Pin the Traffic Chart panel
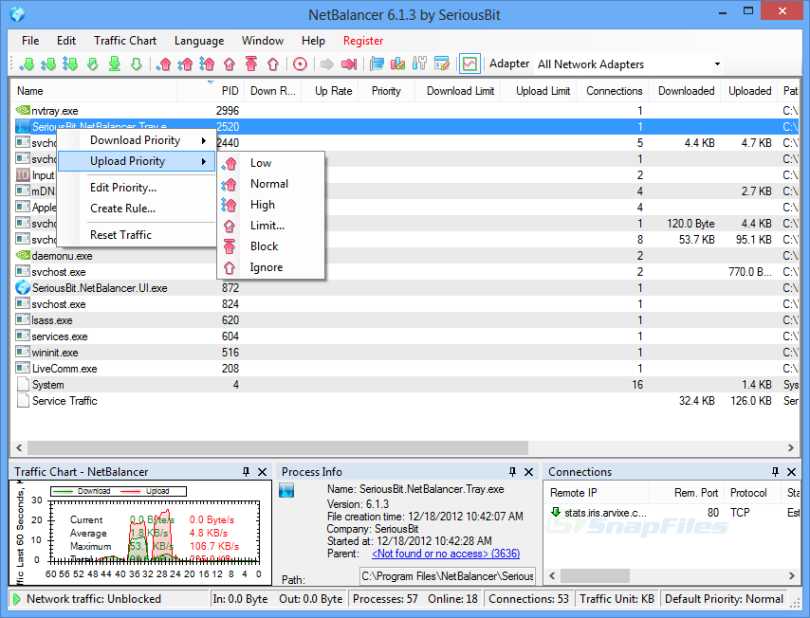Screen dimensions: 810x618 247,471
